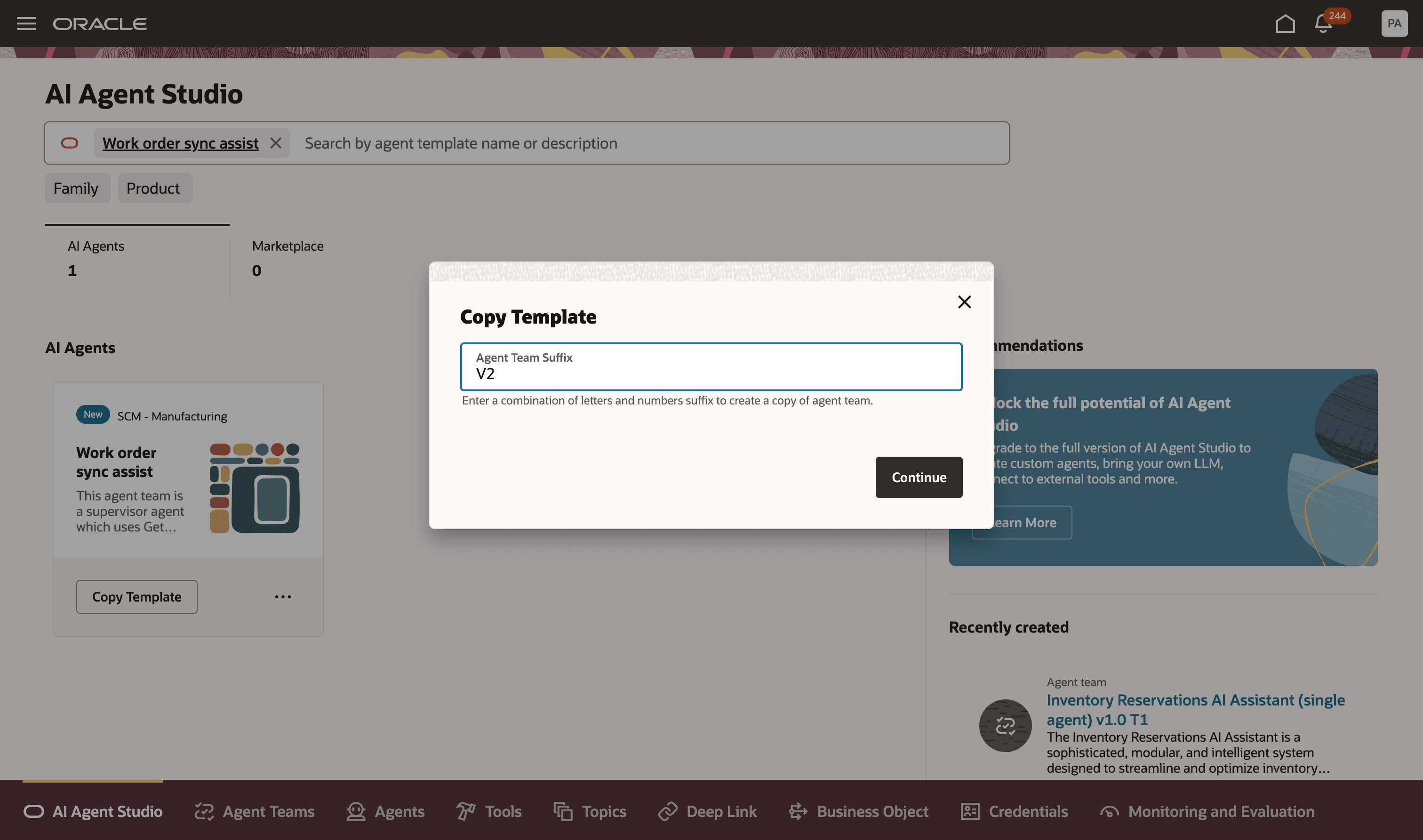Remove the Work order sync assist search chip
This screenshot has width=1423, height=840.
[x=276, y=143]
